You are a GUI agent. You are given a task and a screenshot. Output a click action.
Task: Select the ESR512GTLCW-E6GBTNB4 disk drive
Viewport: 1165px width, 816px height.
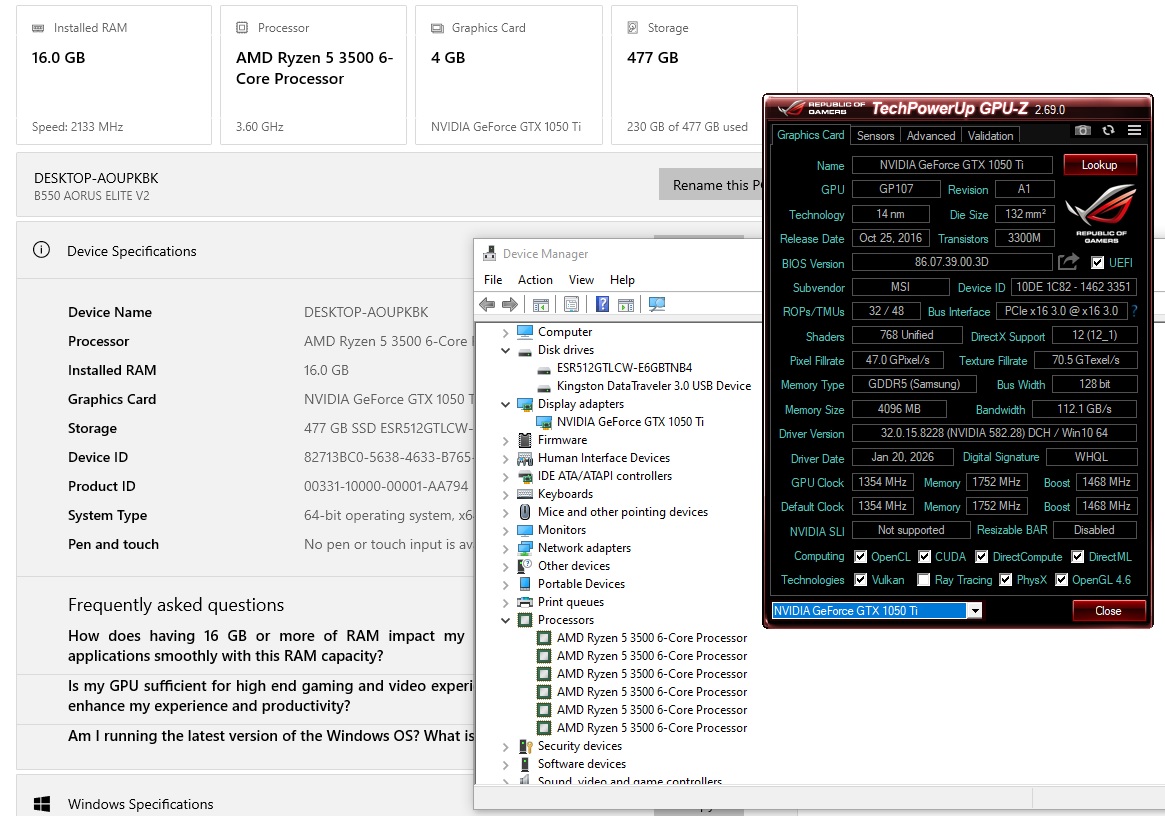click(x=624, y=368)
